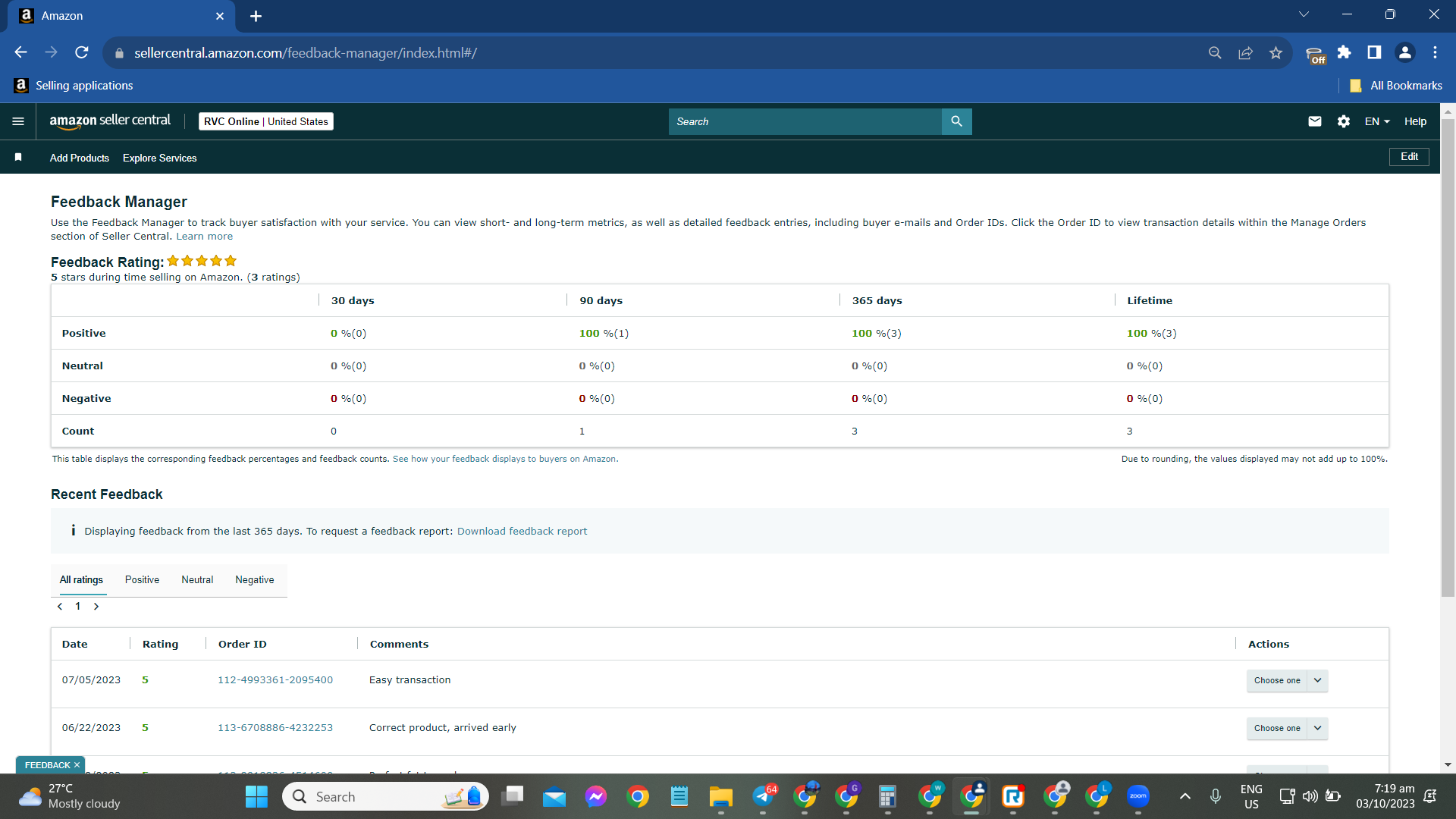Click the scrollbar down arrow
This screenshot has width=1456, height=819.
(x=1448, y=765)
